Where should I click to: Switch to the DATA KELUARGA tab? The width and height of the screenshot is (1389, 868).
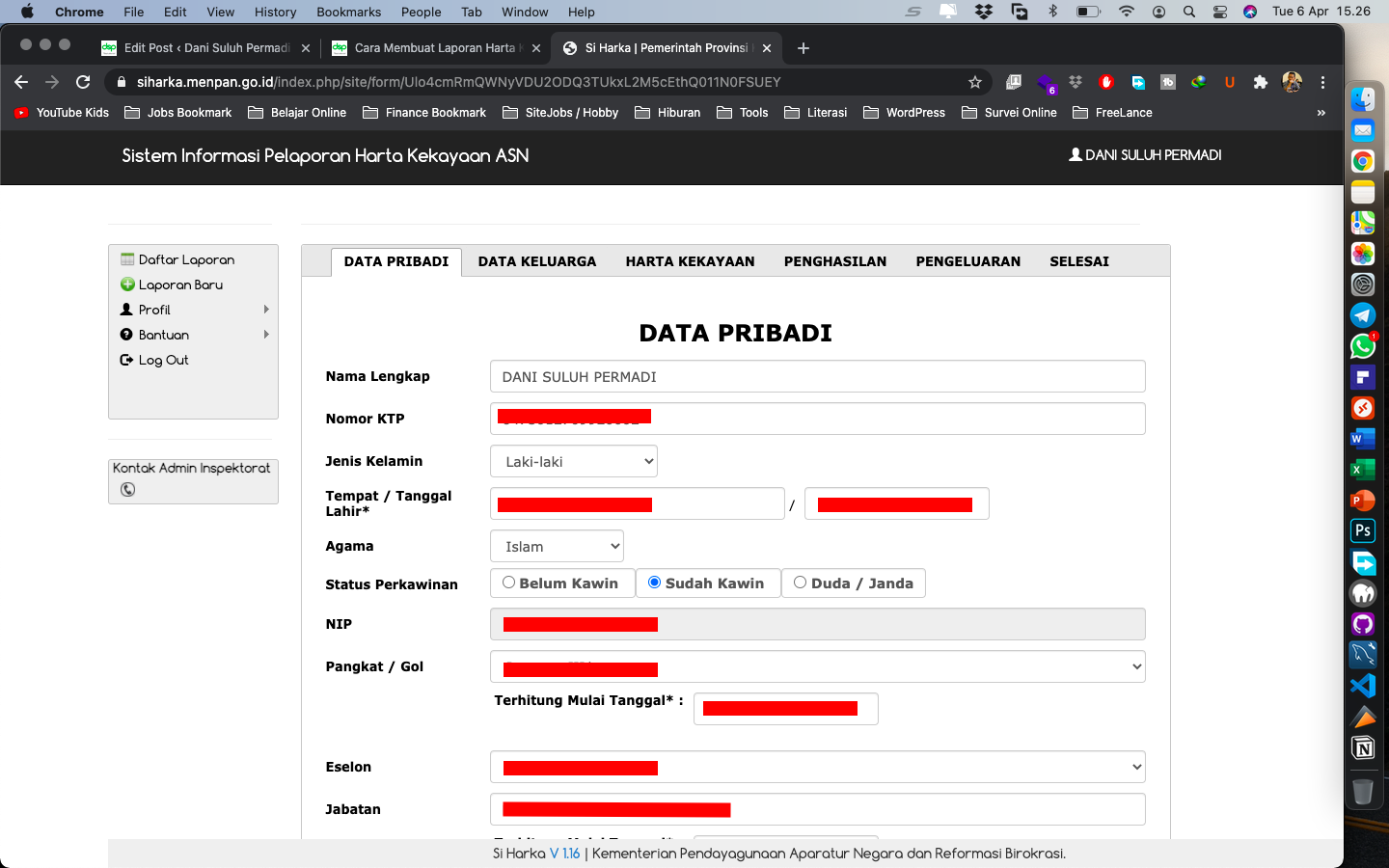[536, 261]
